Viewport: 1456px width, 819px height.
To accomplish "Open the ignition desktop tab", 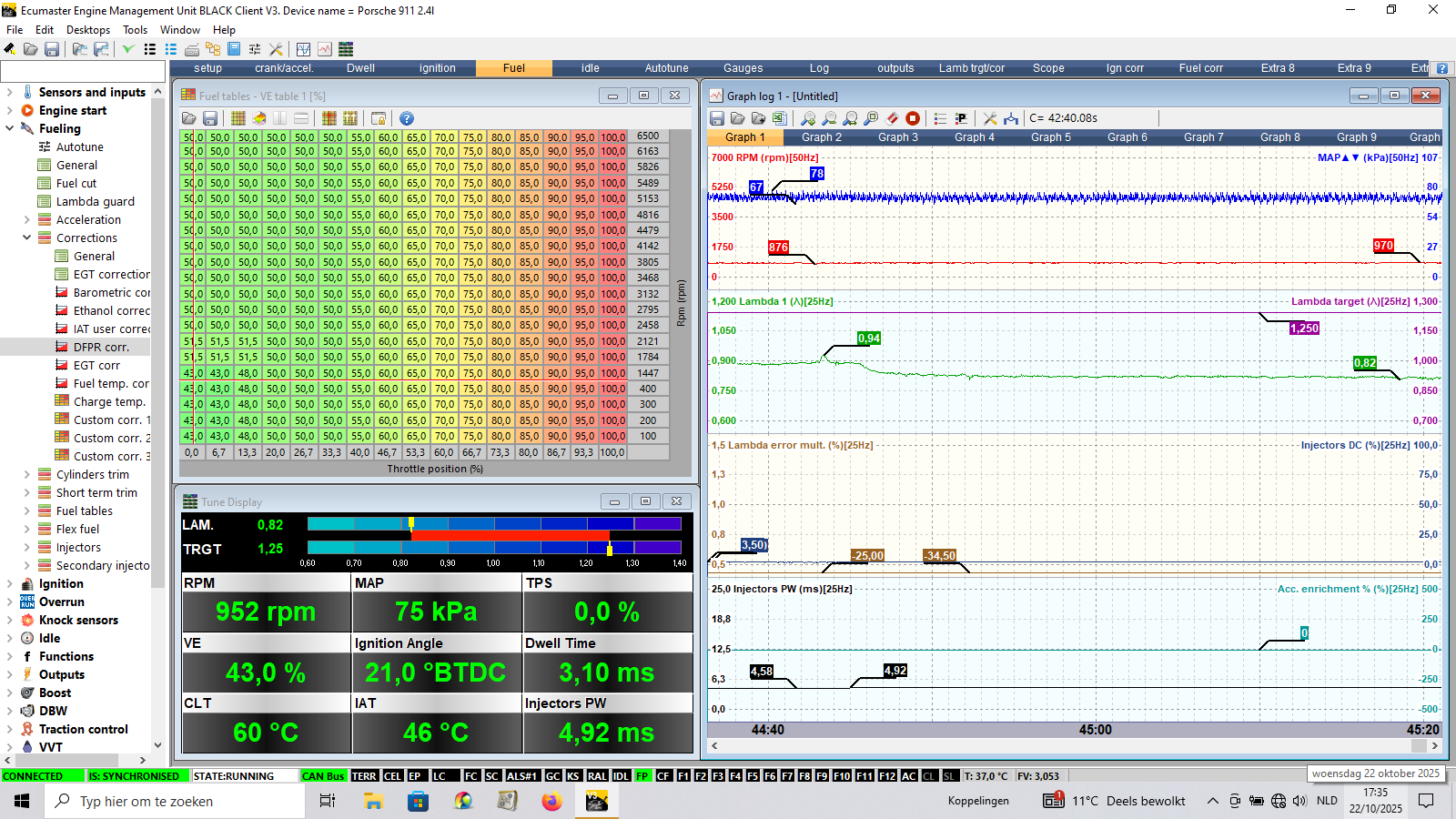I will coord(437,68).
